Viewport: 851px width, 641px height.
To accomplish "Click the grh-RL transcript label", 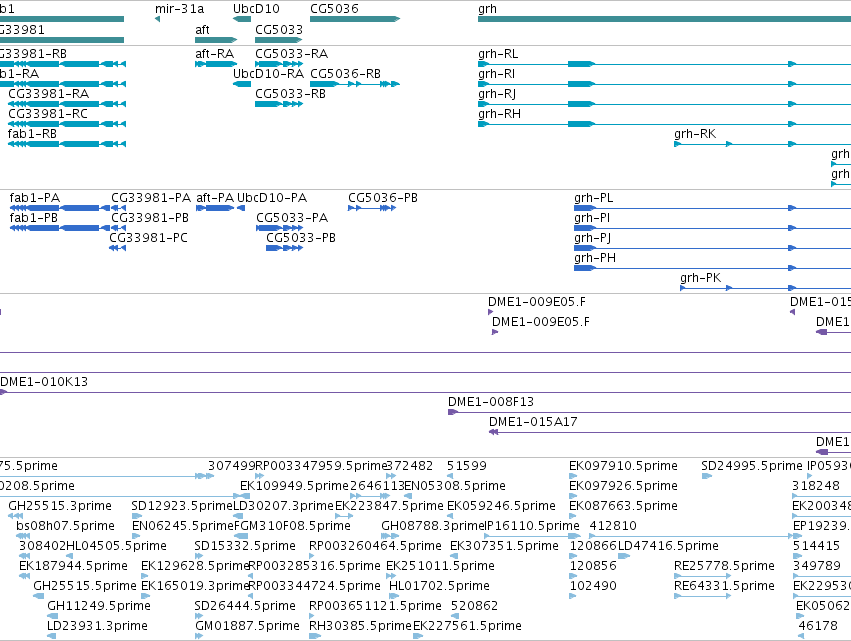I will tap(498, 54).
